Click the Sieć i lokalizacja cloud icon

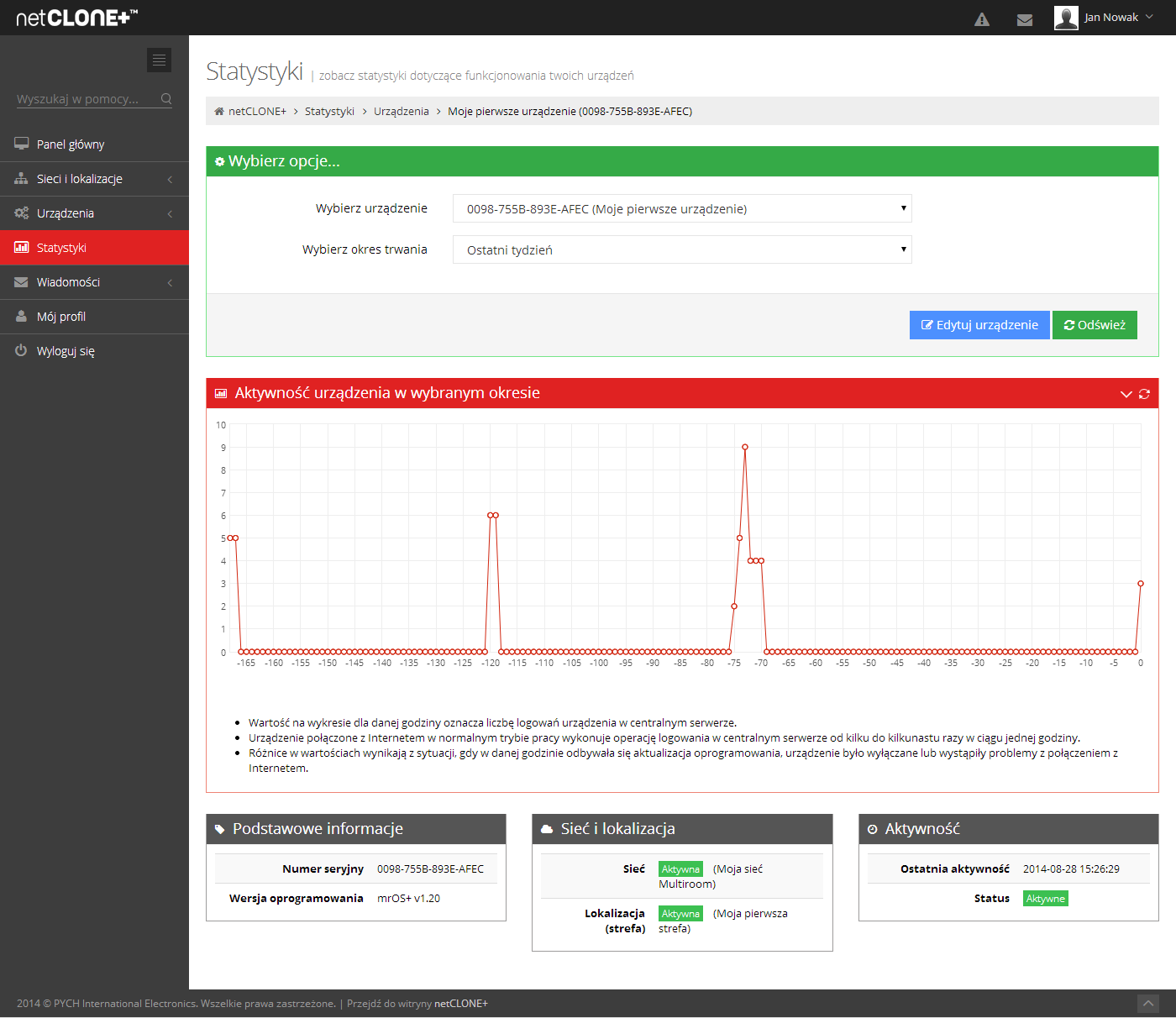click(x=547, y=829)
